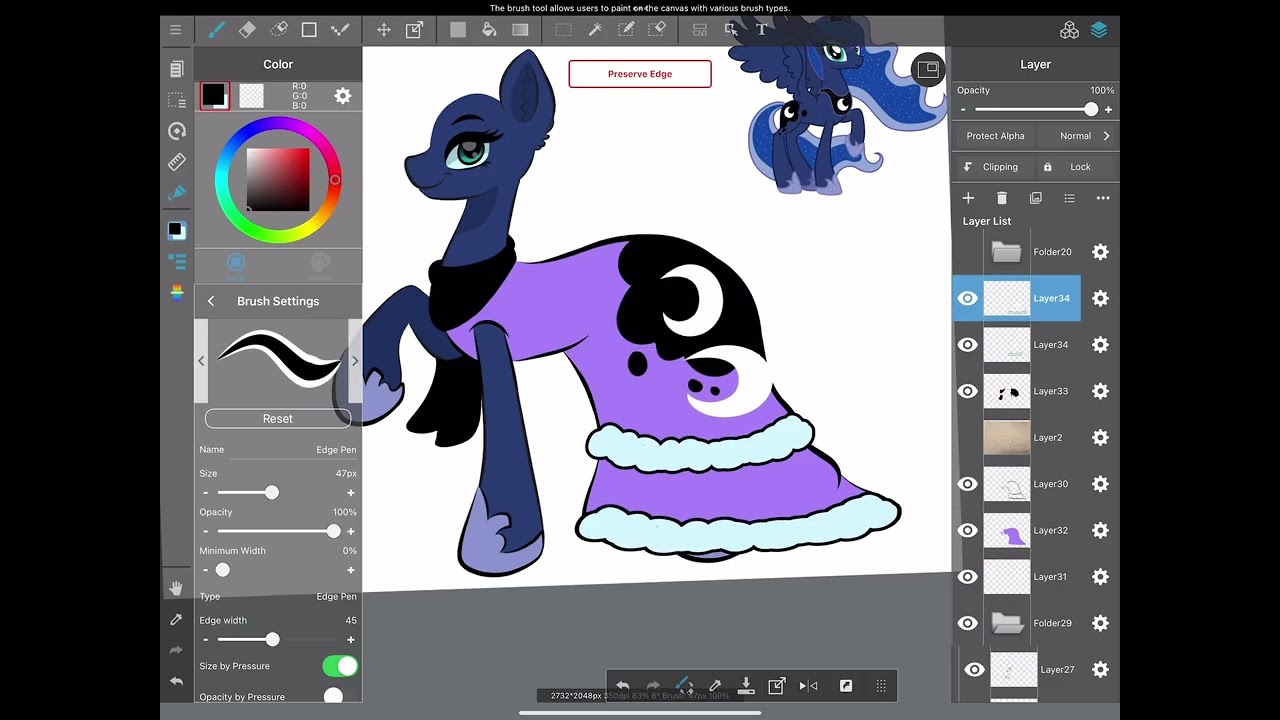1280x720 pixels.
Task: Open layer more options ellipsis
Action: (x=1103, y=198)
